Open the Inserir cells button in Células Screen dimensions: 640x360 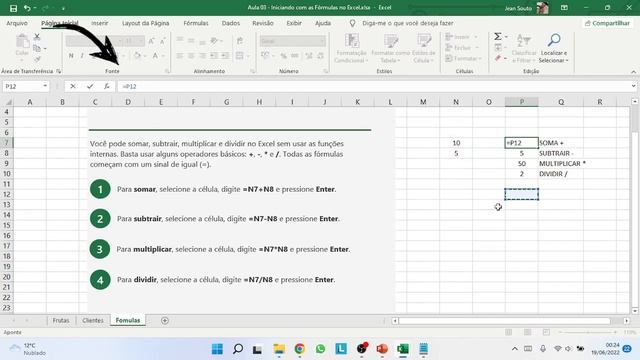tap(461, 37)
